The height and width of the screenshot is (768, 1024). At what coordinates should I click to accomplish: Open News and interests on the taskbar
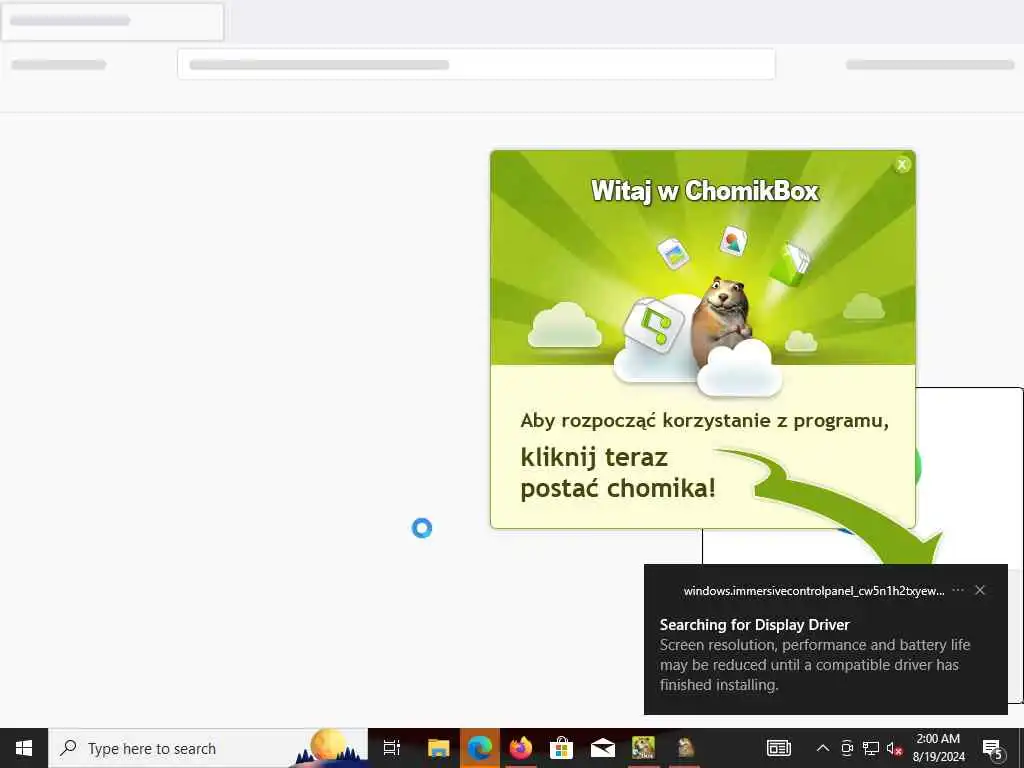point(778,748)
